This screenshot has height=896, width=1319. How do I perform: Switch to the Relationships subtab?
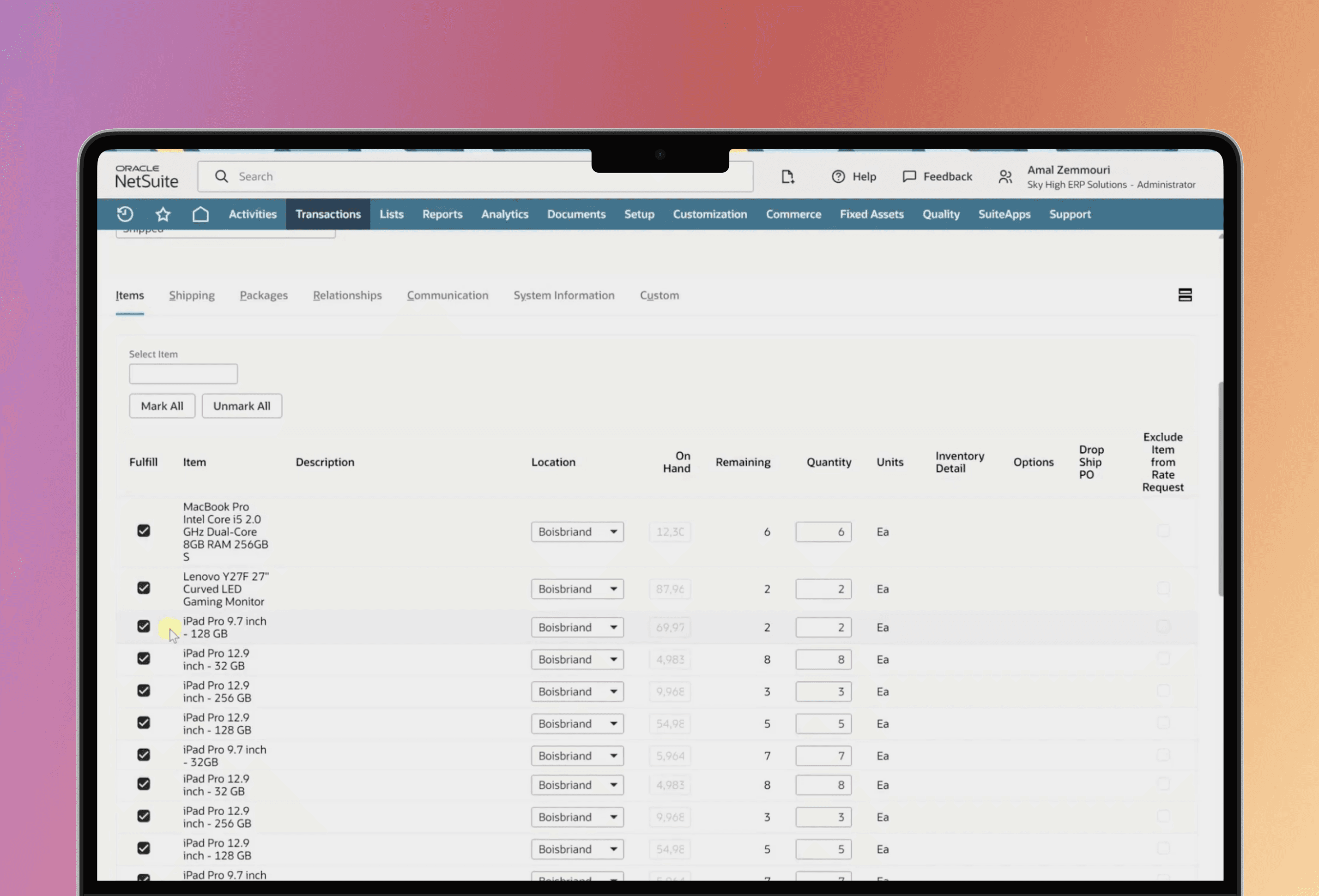tap(347, 295)
